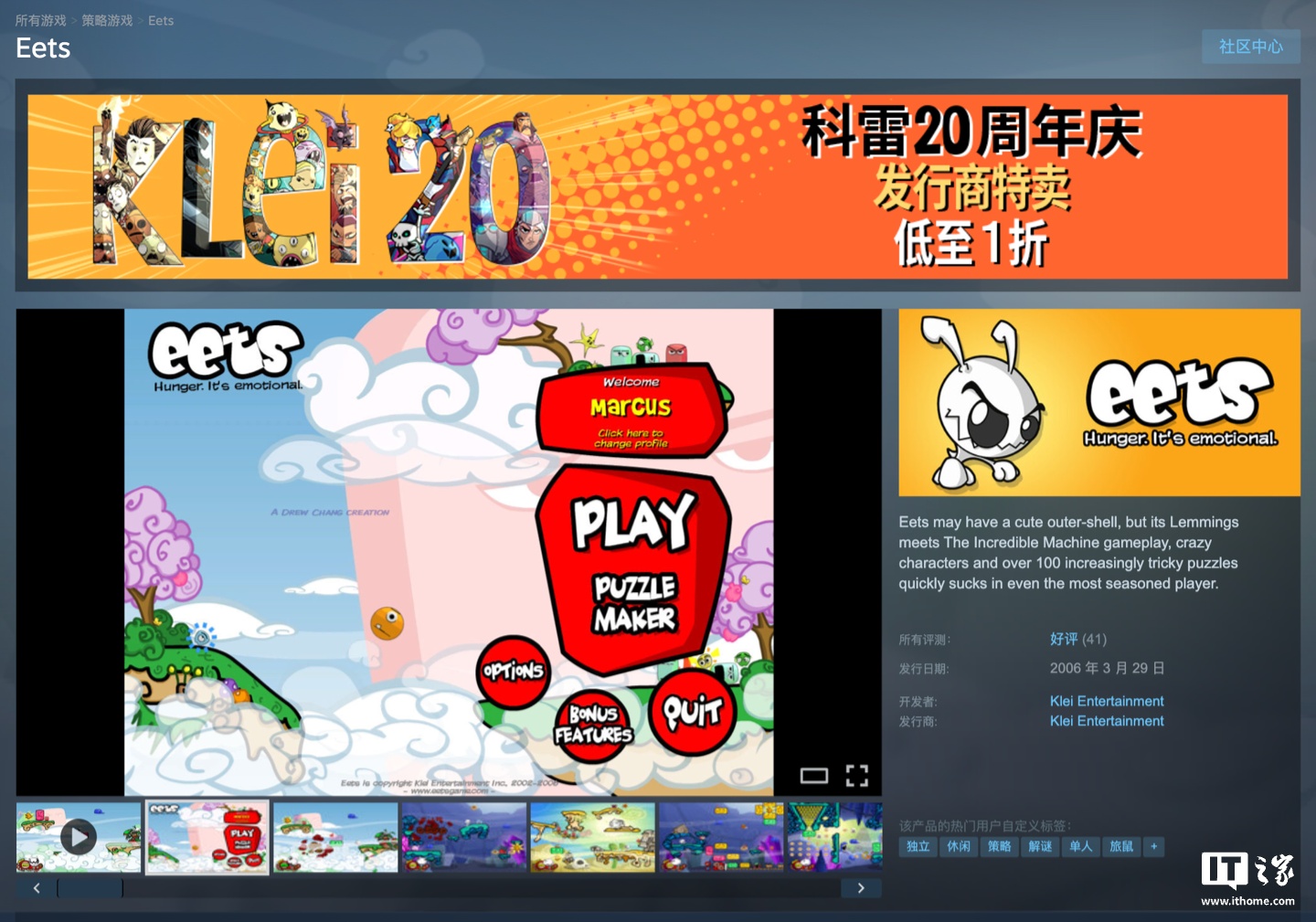Open publisher Klei Entertainment link
1316x922 pixels.
point(1107,721)
